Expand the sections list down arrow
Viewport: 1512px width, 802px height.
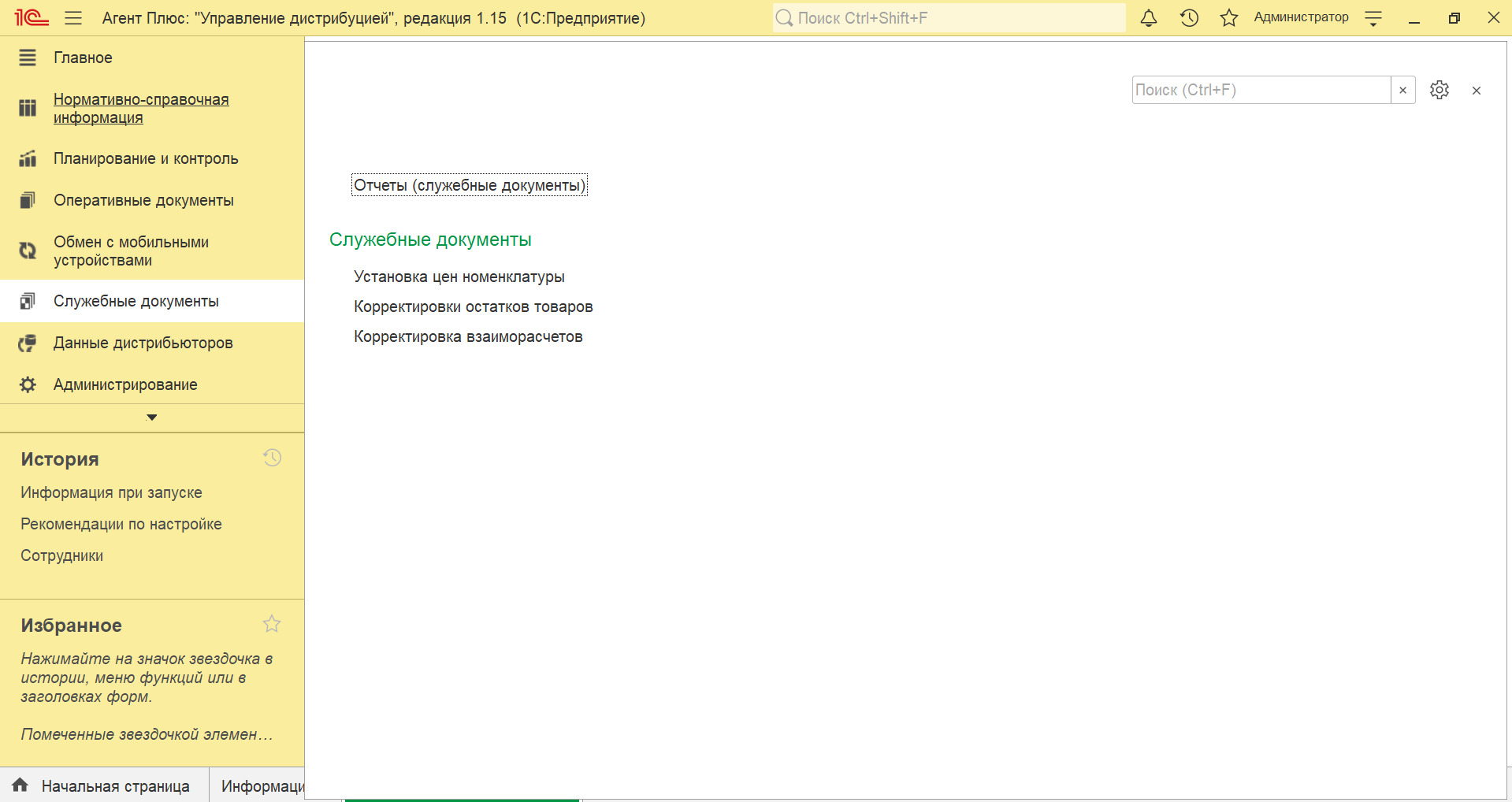[152, 418]
